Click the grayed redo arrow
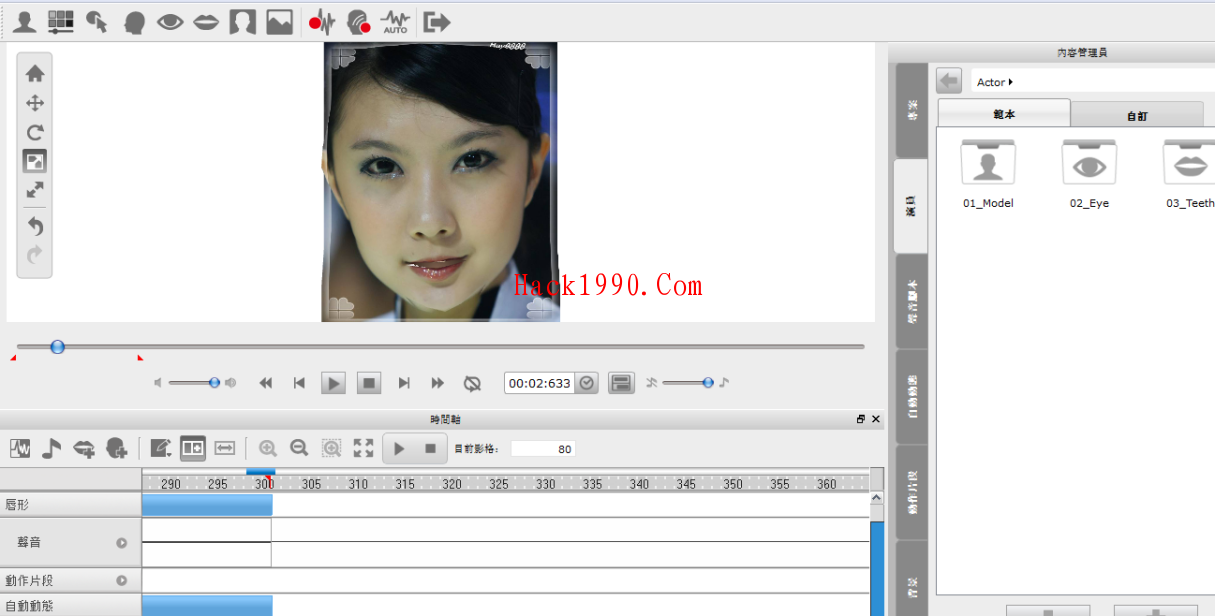 35,255
